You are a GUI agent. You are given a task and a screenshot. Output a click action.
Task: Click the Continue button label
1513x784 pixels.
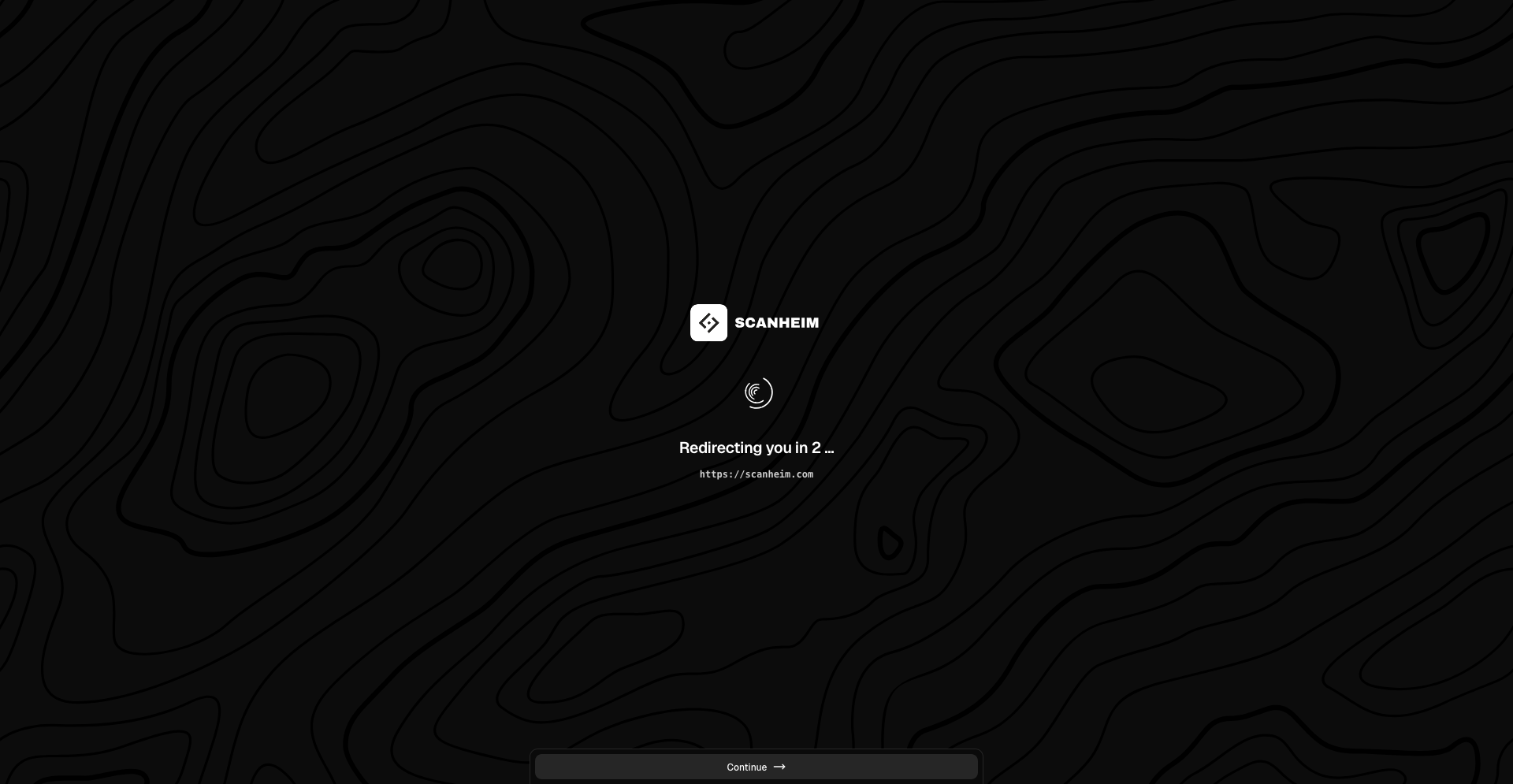pyautogui.click(x=745, y=767)
